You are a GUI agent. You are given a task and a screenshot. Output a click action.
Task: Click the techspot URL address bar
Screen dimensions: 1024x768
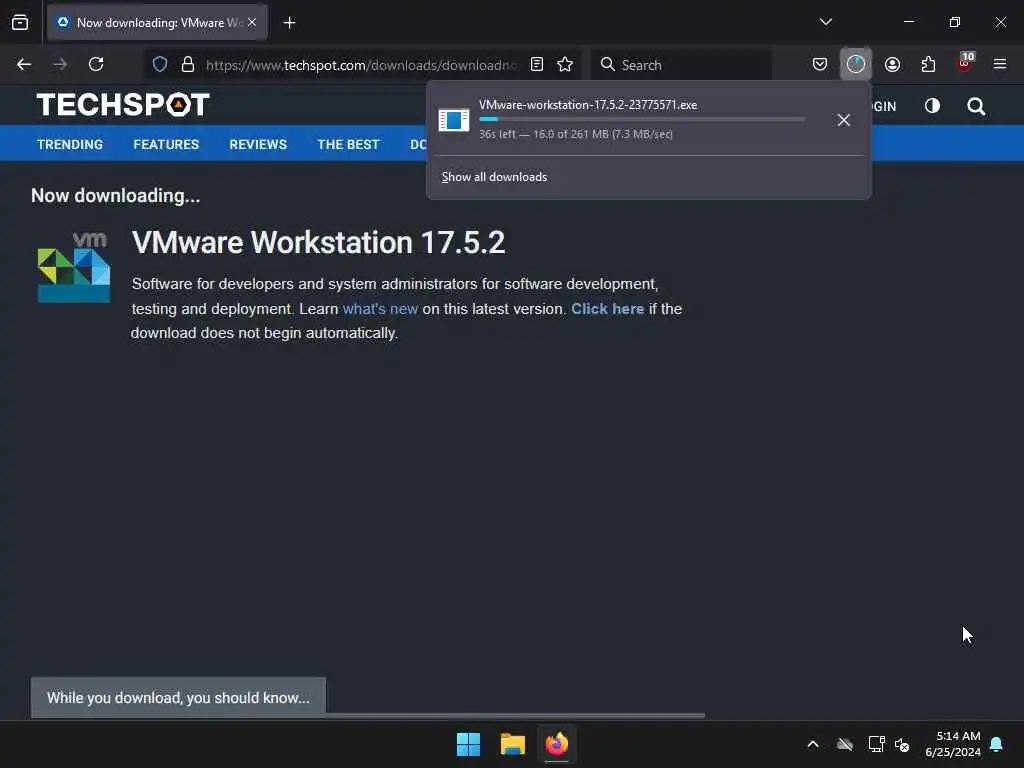pyautogui.click(x=361, y=65)
